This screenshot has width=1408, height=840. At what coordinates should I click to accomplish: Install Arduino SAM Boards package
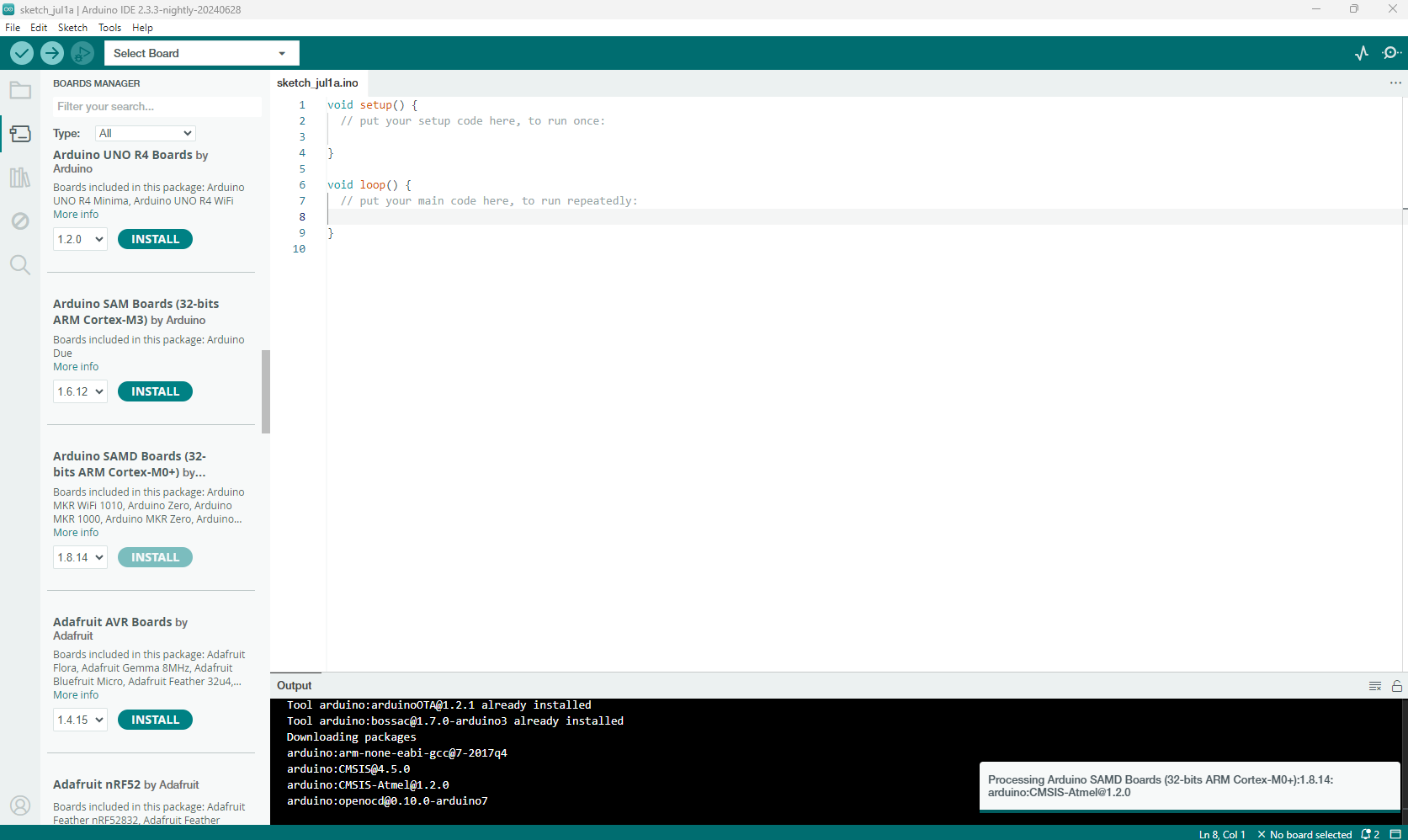(155, 391)
